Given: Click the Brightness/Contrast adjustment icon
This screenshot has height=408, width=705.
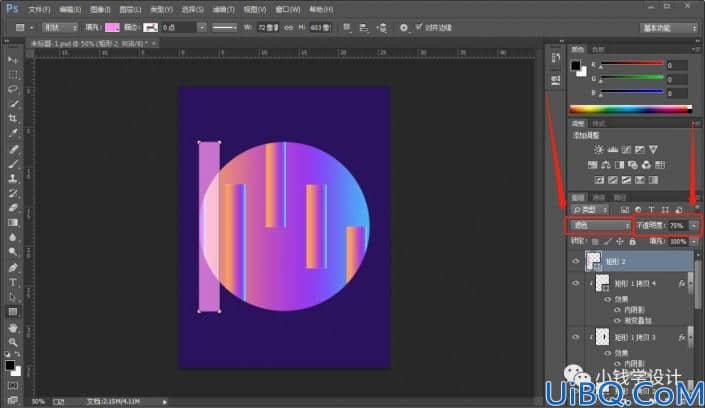Looking at the screenshot, I should tap(598, 149).
